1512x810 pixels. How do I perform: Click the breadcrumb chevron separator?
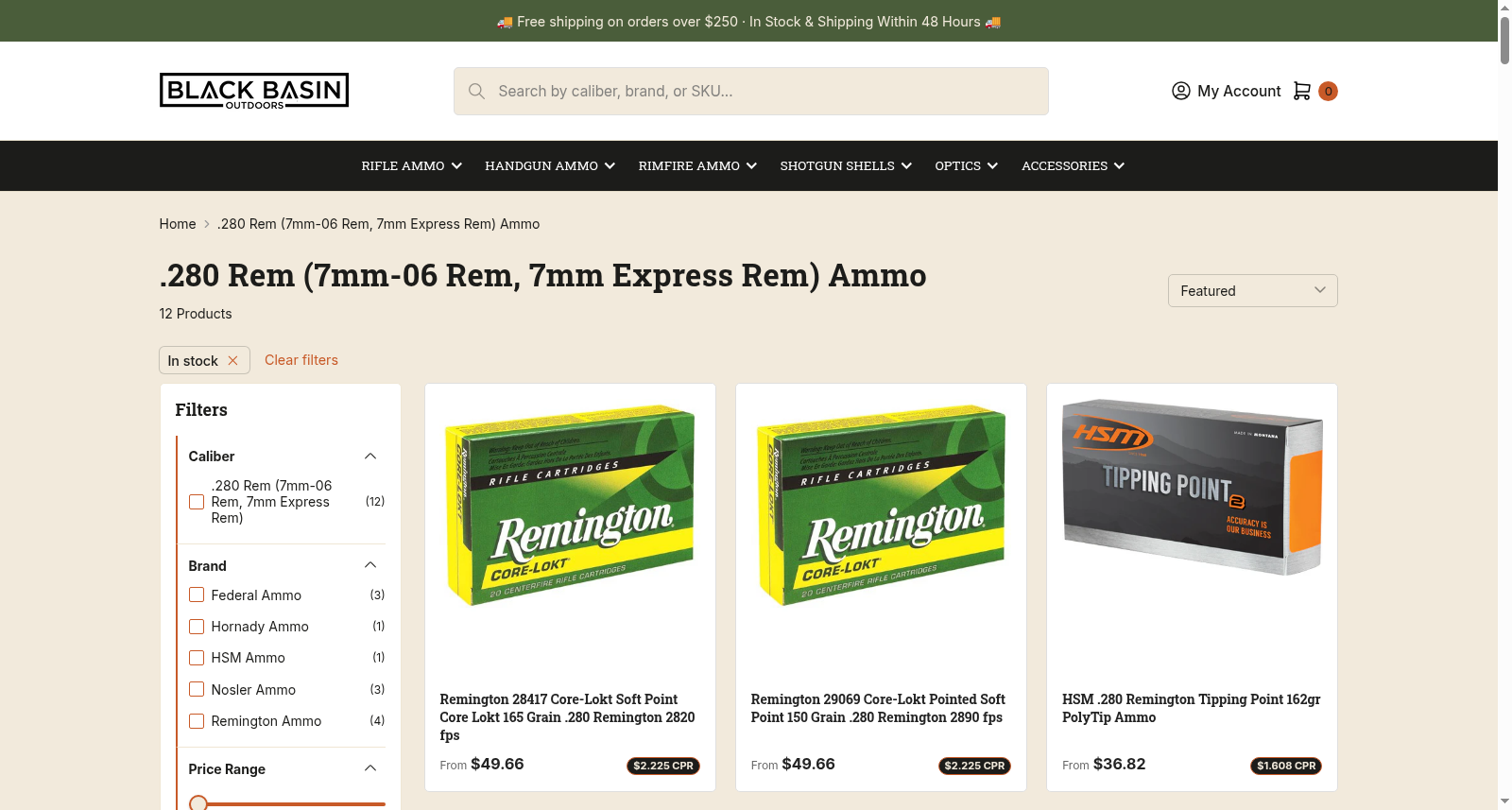(x=207, y=224)
